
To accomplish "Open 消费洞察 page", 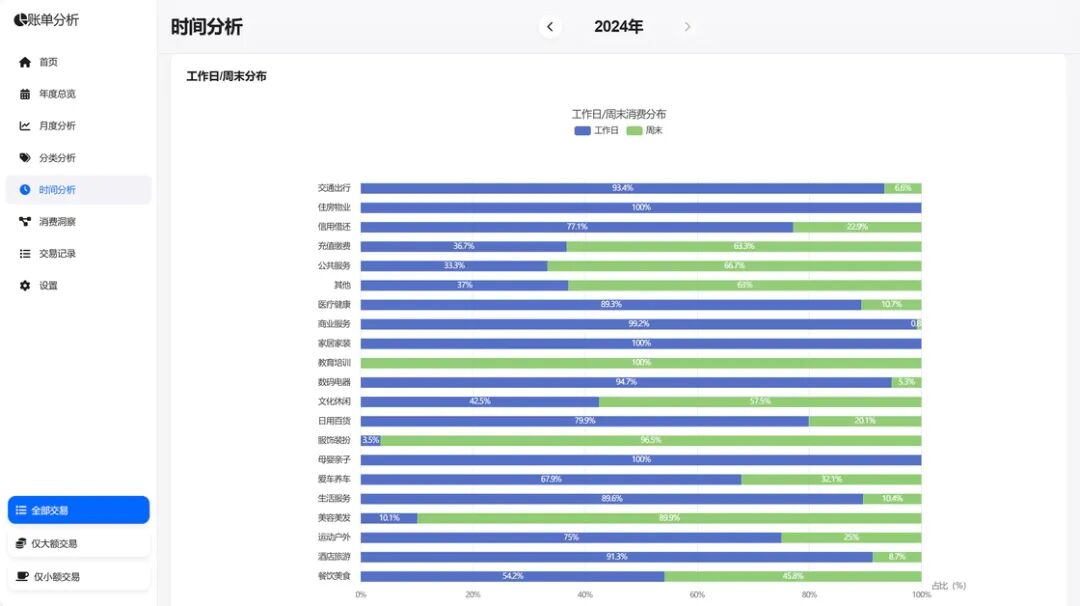I will 79,221.
